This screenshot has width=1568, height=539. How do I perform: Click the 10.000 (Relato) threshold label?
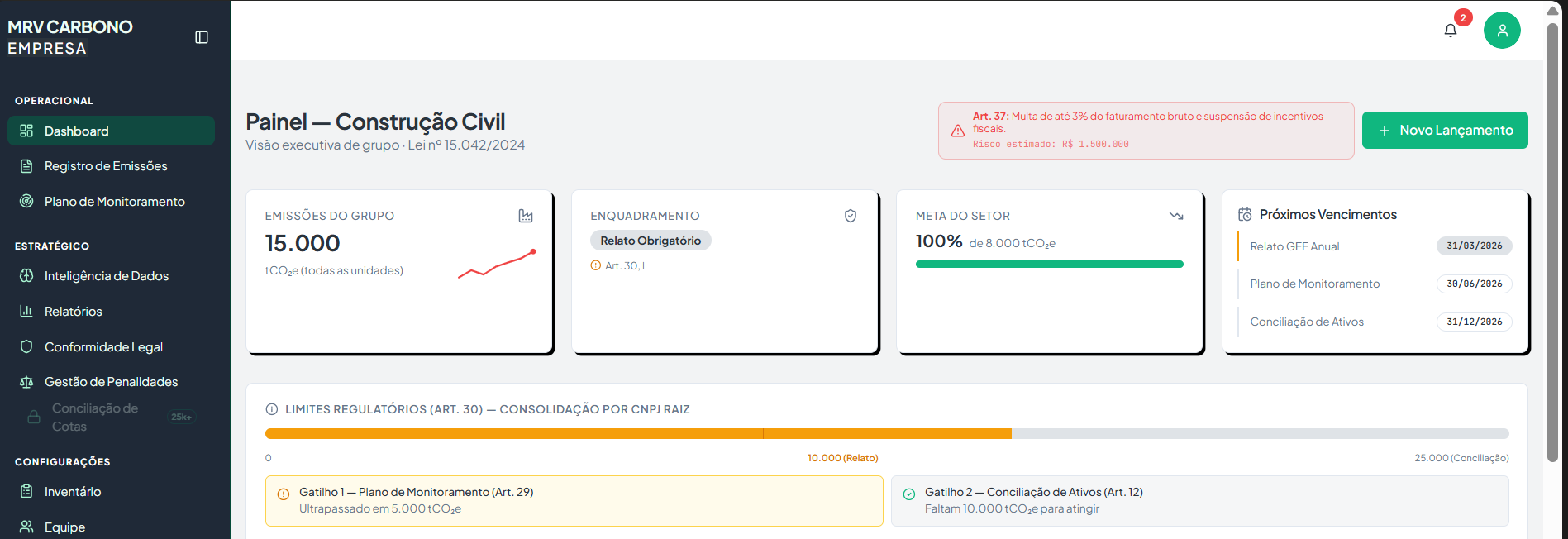(842, 458)
